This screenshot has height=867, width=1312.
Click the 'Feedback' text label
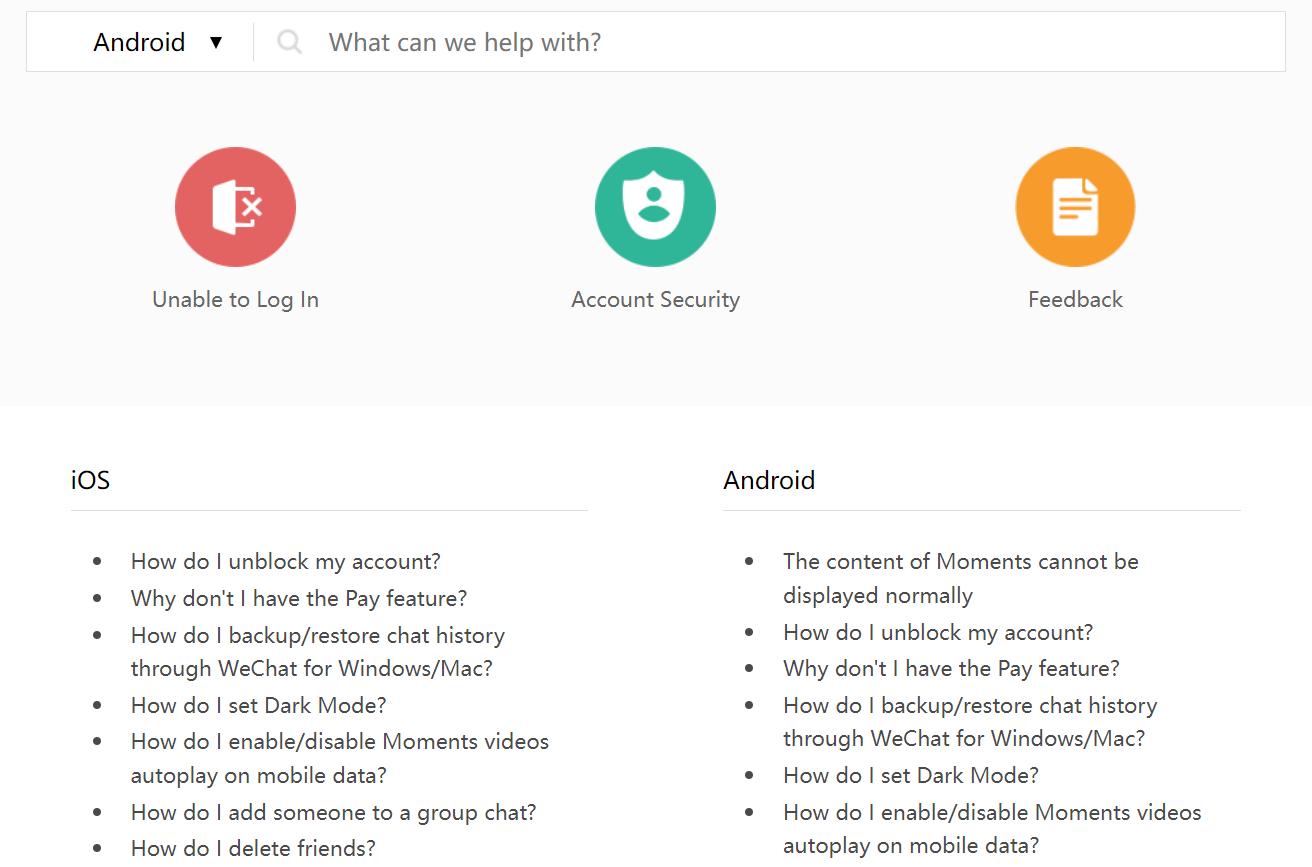click(x=1075, y=299)
